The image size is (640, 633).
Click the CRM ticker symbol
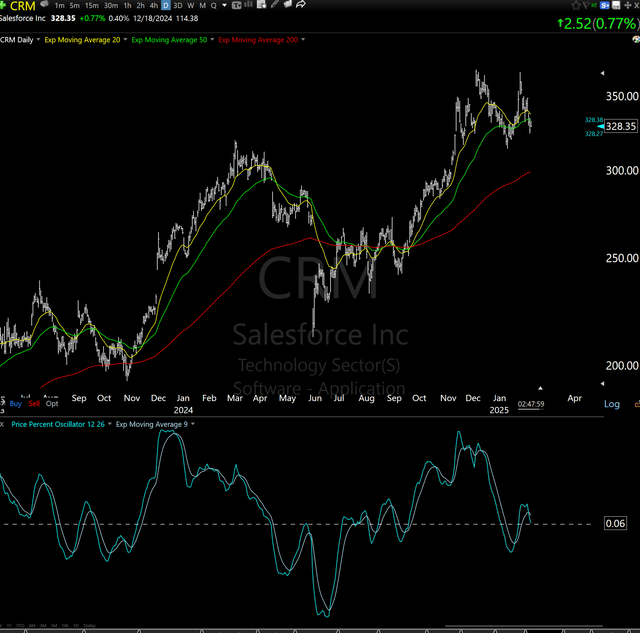coord(22,6)
